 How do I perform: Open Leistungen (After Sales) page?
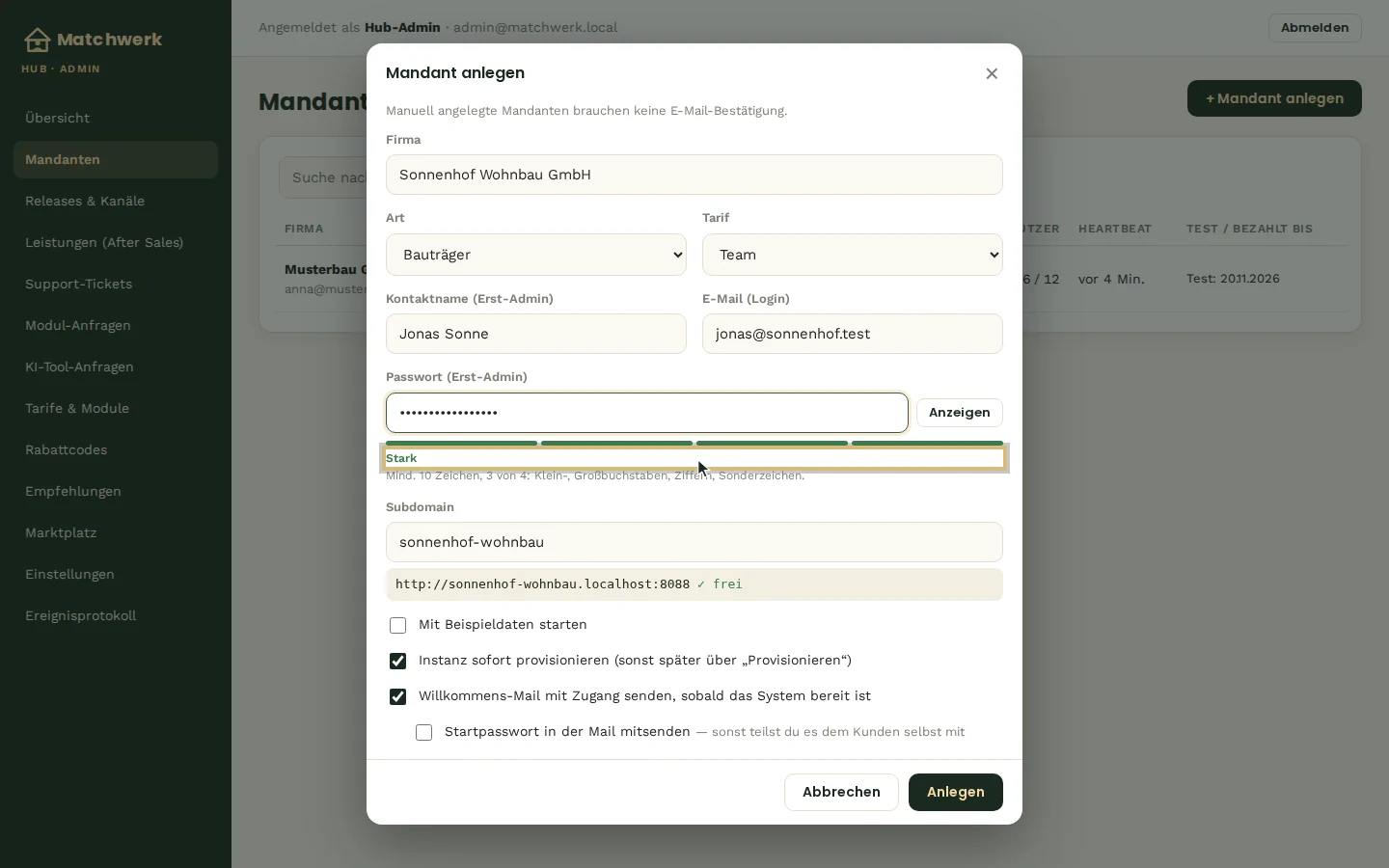pos(116,242)
